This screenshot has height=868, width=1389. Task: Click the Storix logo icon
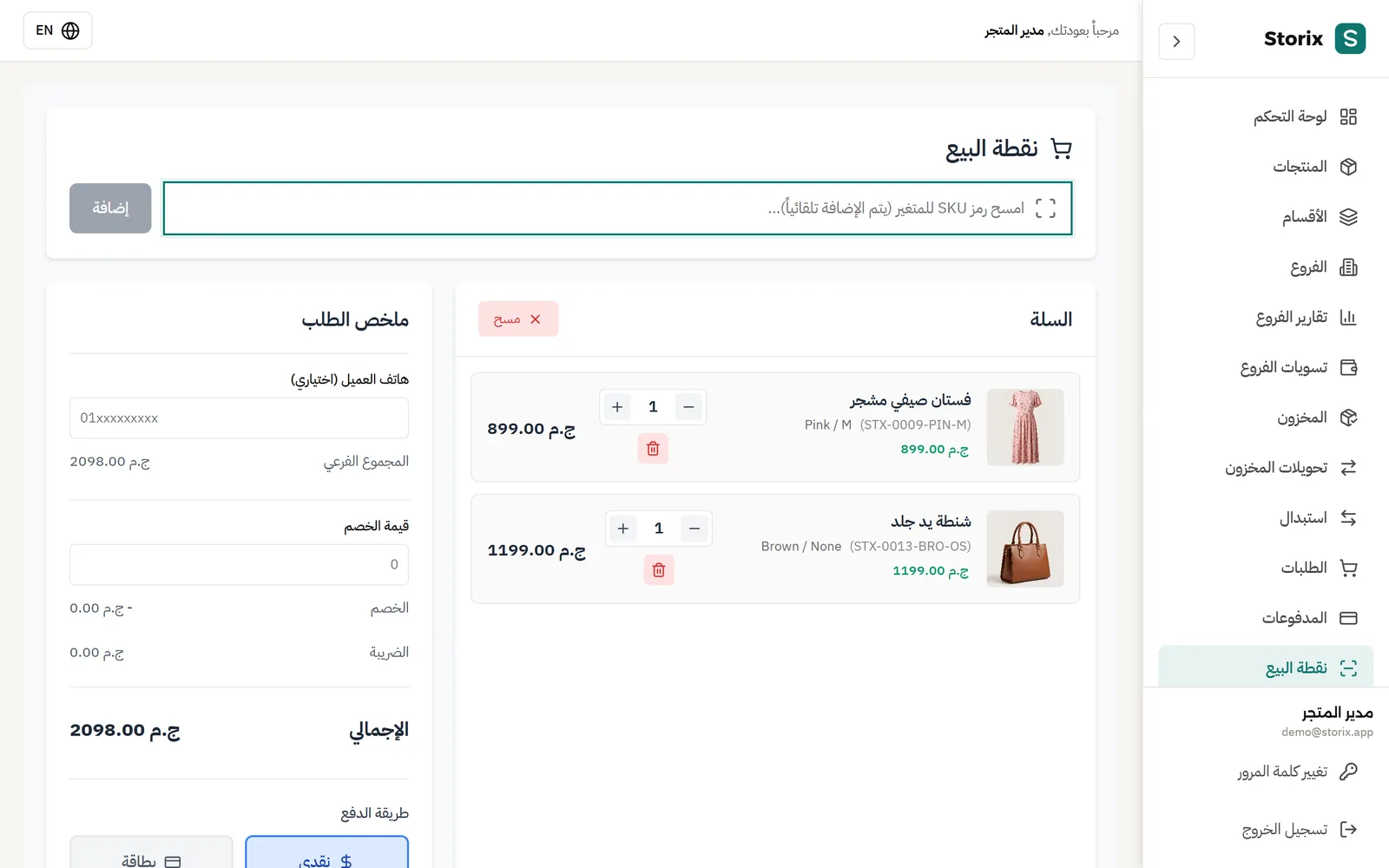click(1350, 39)
